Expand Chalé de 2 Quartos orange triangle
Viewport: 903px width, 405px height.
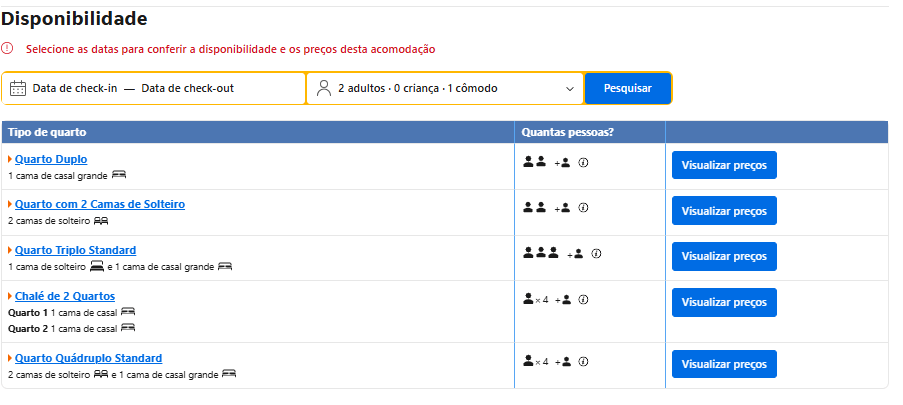click(10, 296)
